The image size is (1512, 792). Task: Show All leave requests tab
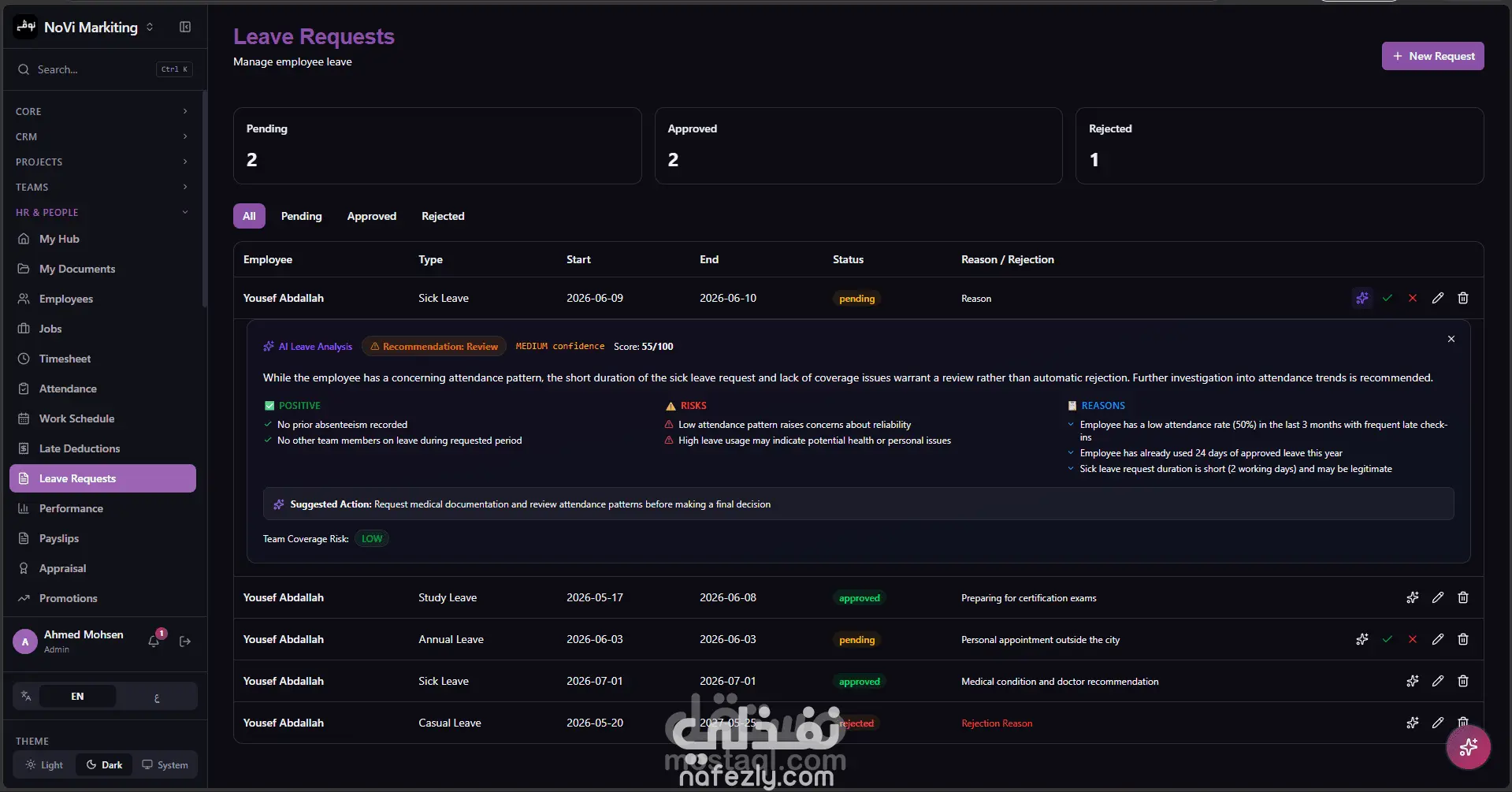coord(249,216)
